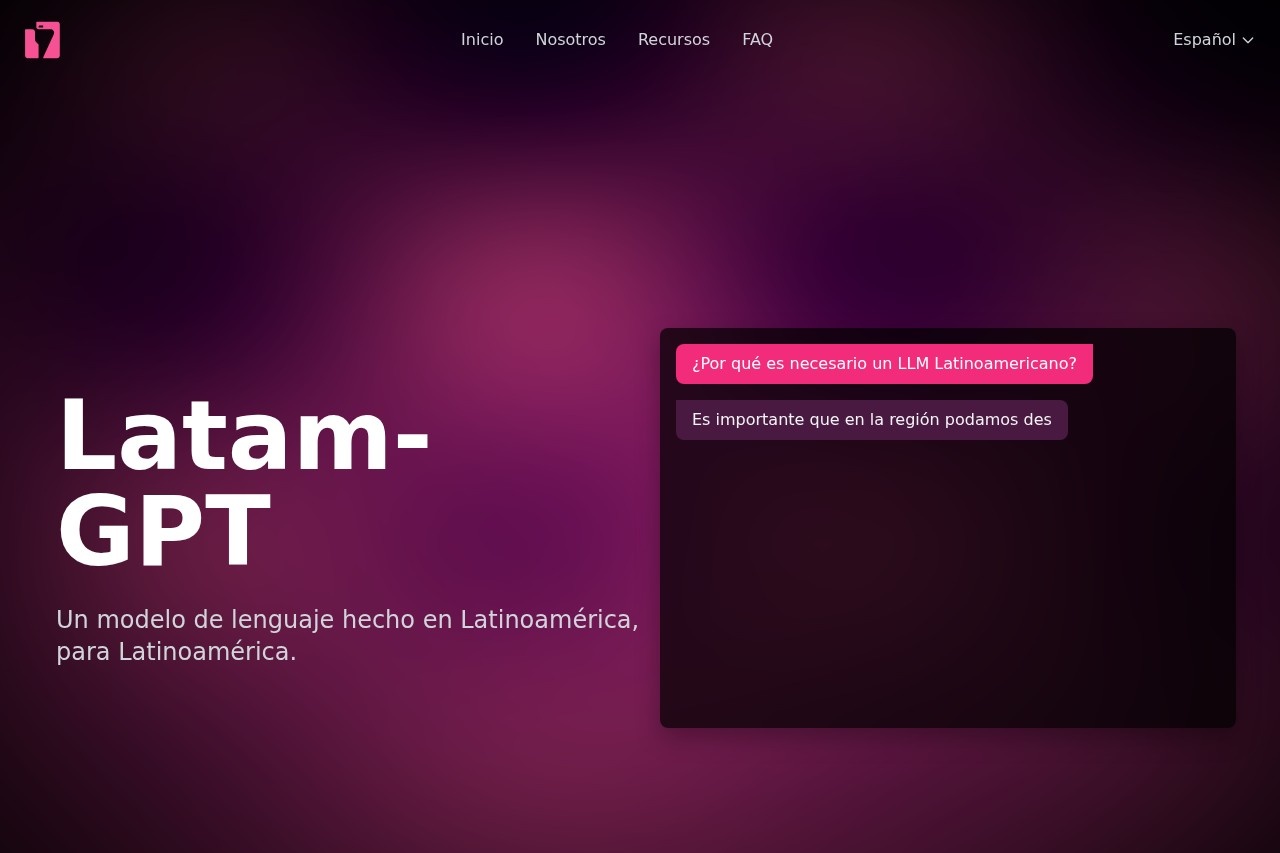Go to the Inicio nav link
Screen dimensions: 1280x853
[x=482, y=40]
